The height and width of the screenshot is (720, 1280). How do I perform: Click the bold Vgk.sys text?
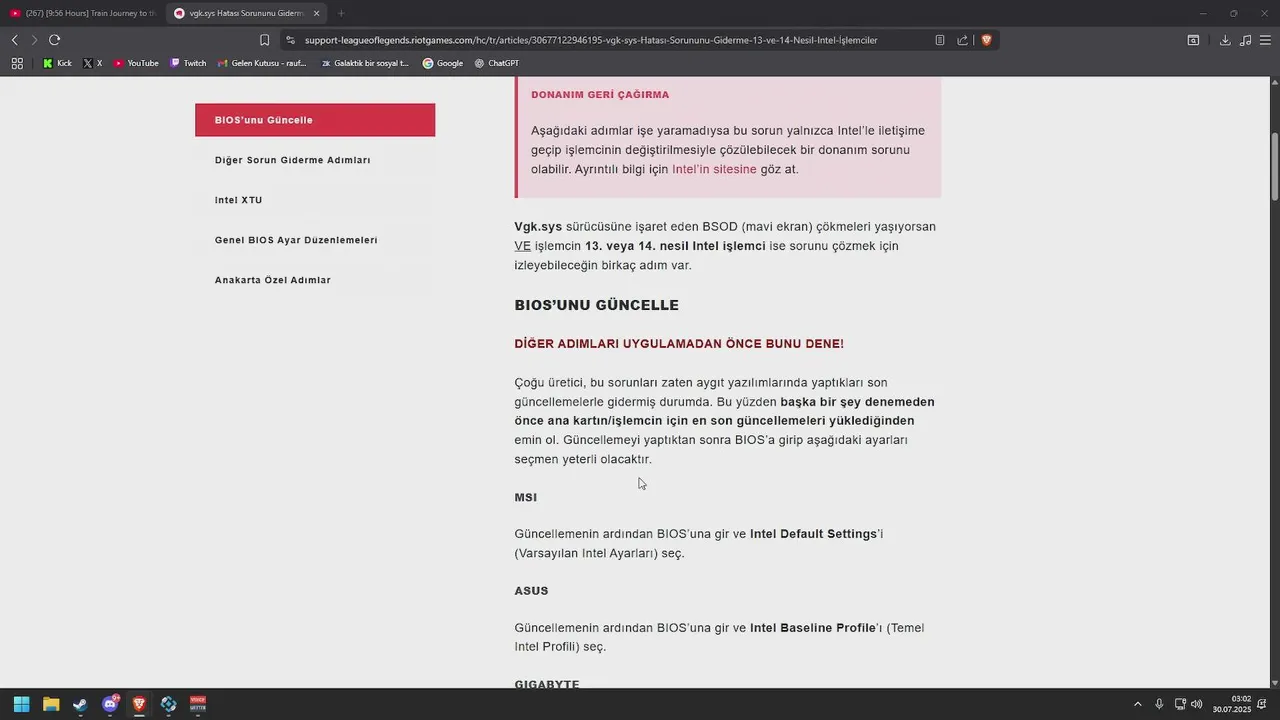click(538, 227)
